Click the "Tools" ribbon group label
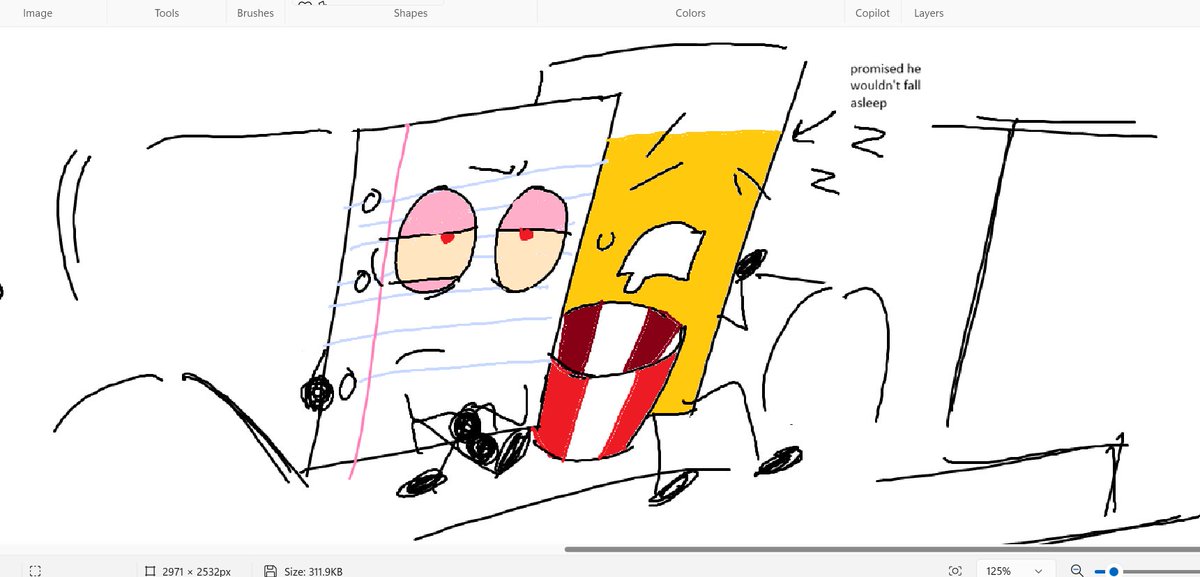 pos(168,13)
